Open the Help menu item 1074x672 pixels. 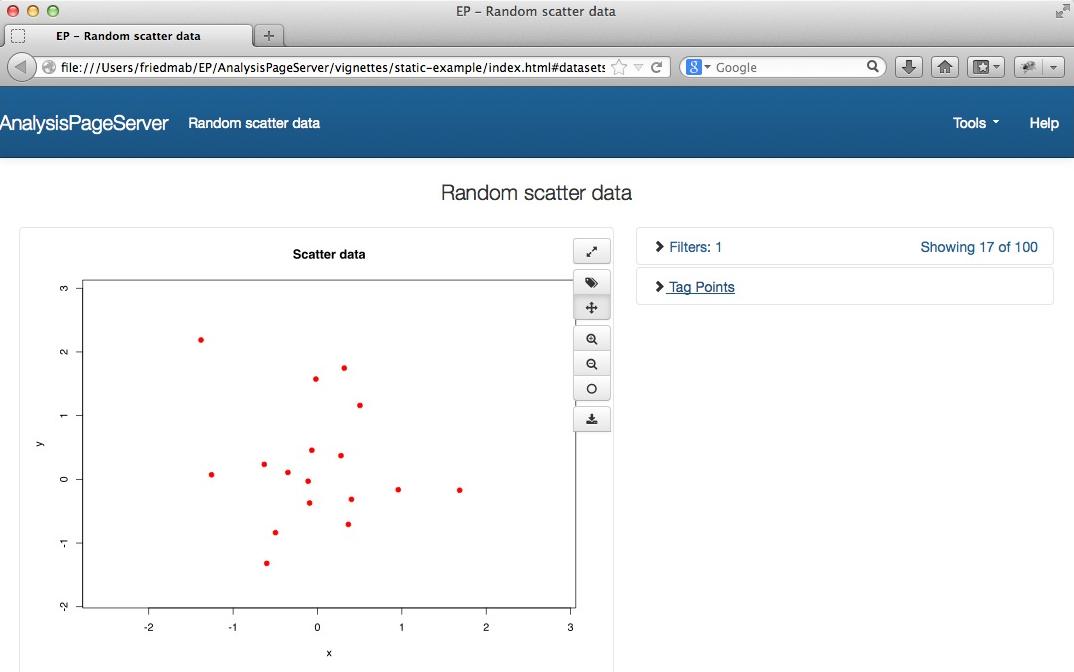click(1043, 123)
